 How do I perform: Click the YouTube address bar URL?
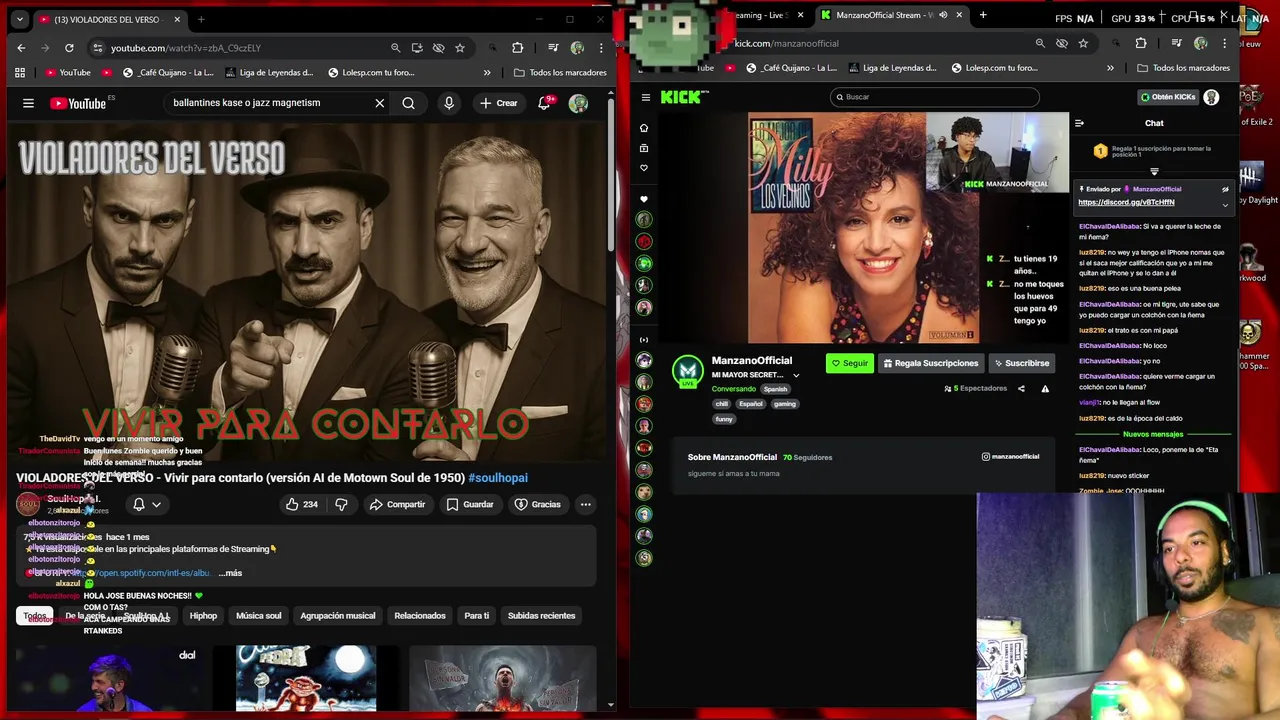tap(186, 48)
